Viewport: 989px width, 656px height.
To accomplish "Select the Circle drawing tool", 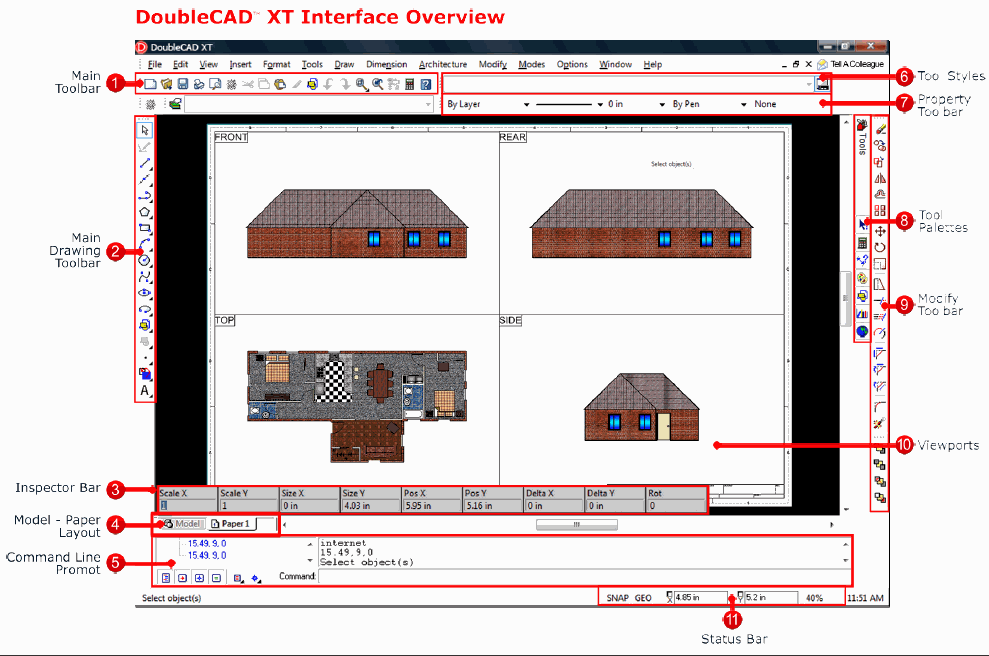I will coord(145,261).
